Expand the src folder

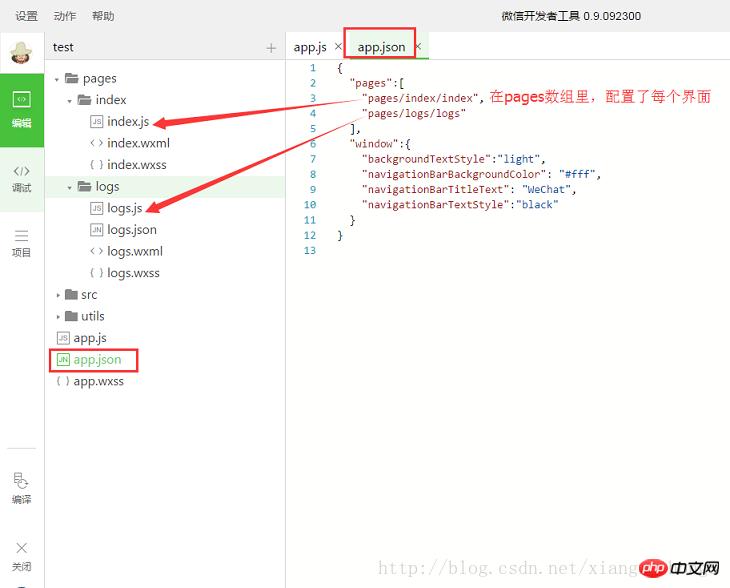(x=58, y=295)
